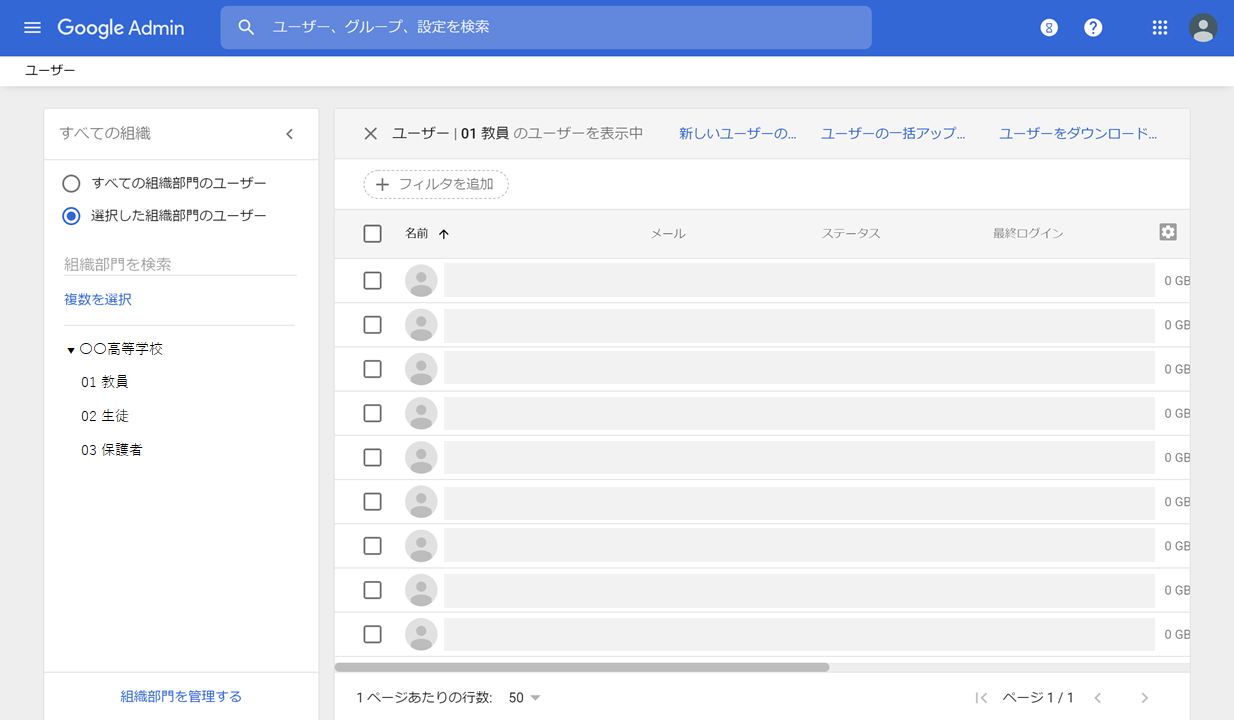Viewport: 1234px width, 720px height.
Task: Open the Google apps grid launcher
Action: pyautogui.click(x=1160, y=28)
